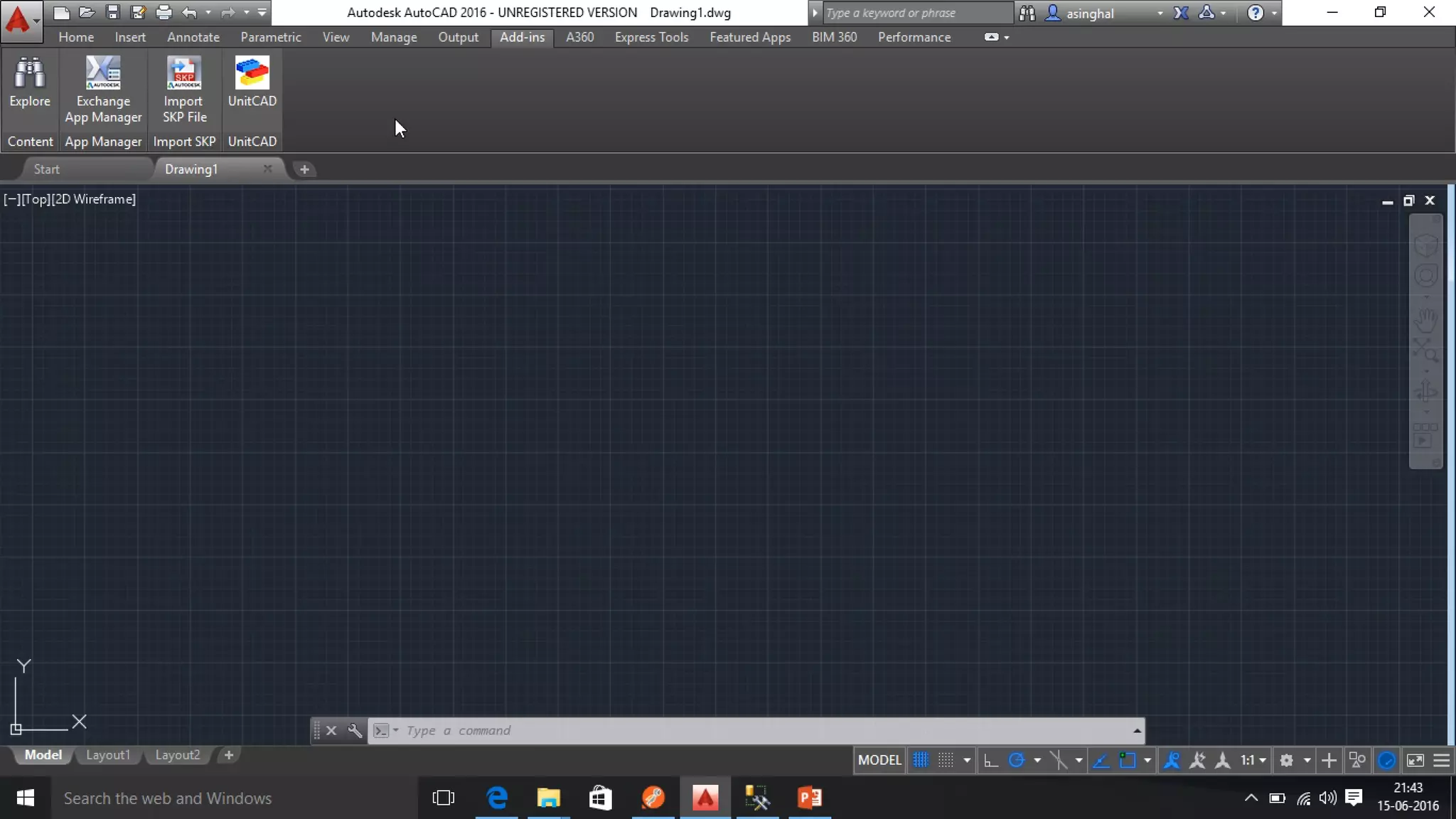The width and height of the screenshot is (1456, 819).
Task: Open the Layout1 tab
Action: (x=108, y=755)
